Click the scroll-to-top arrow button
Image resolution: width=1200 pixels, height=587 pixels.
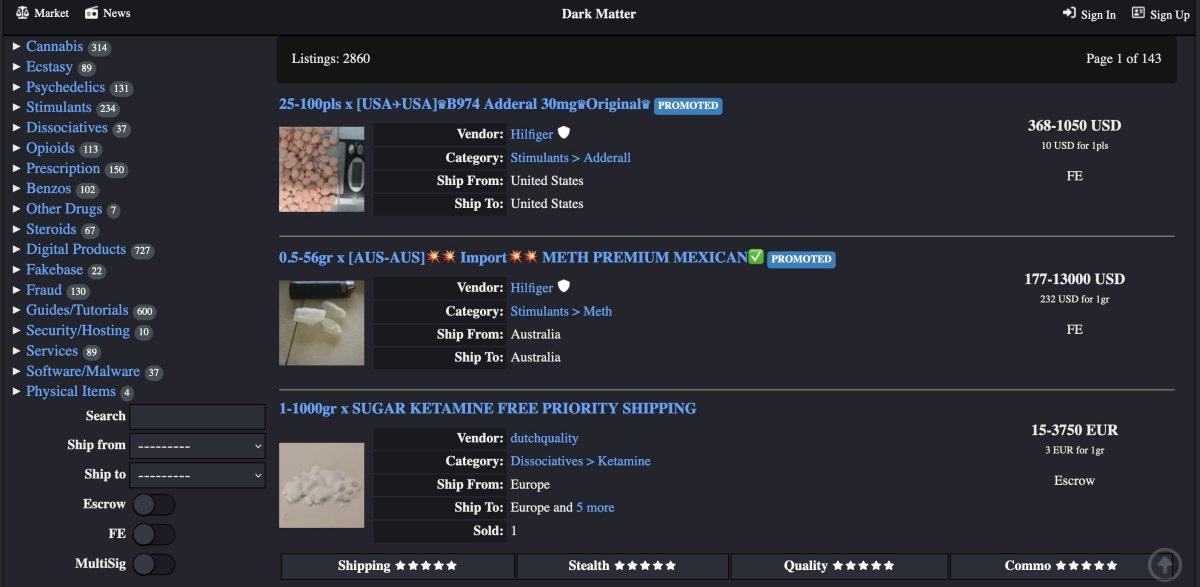[x=1164, y=564]
